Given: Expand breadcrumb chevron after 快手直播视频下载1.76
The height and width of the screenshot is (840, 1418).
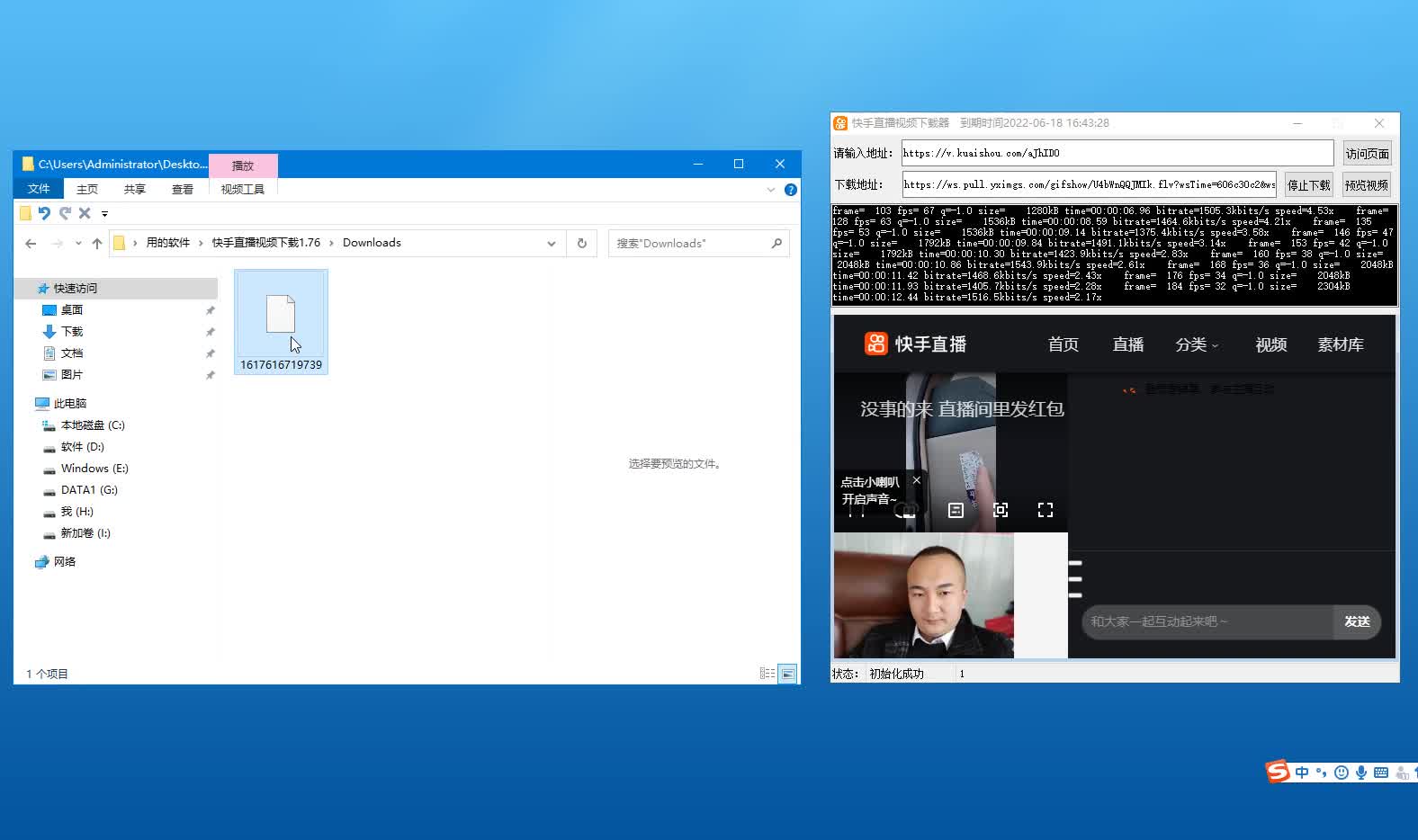Looking at the screenshot, I should [x=332, y=243].
